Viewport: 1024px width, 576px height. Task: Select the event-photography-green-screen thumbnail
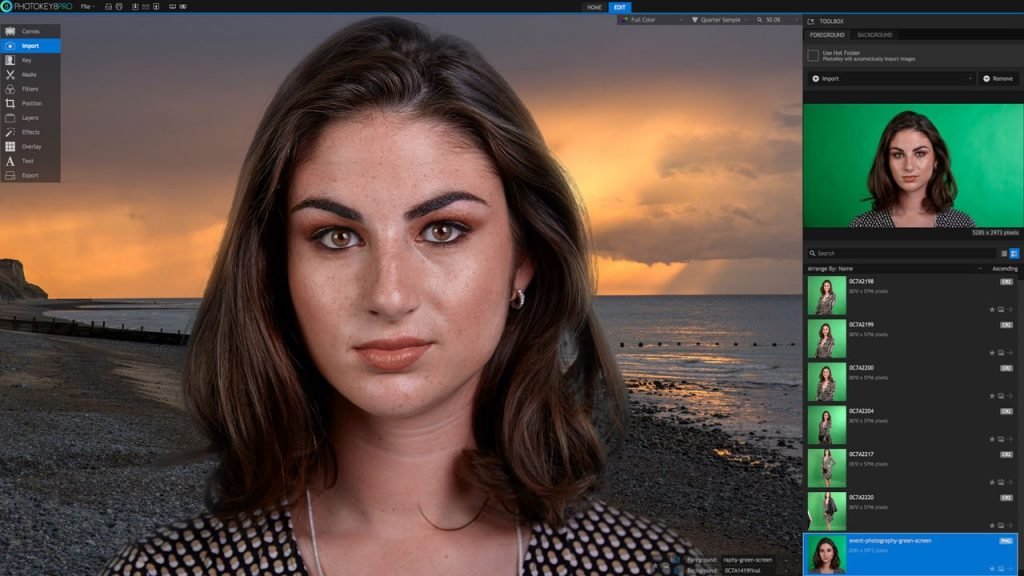pos(826,554)
